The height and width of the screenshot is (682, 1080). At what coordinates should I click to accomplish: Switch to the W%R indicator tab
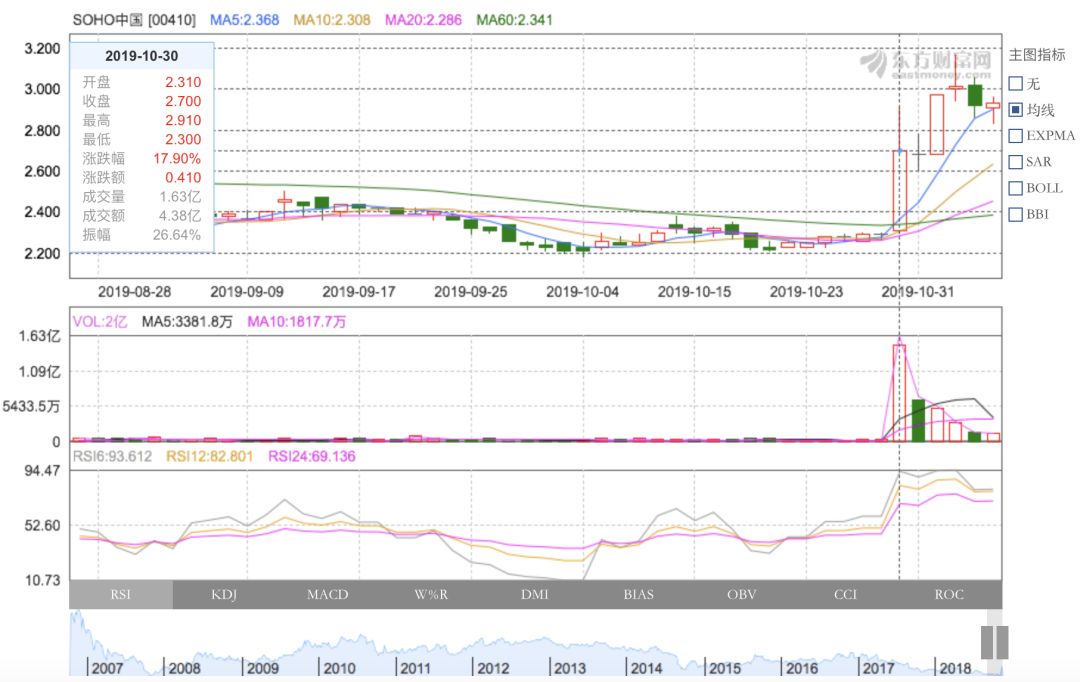coord(431,595)
